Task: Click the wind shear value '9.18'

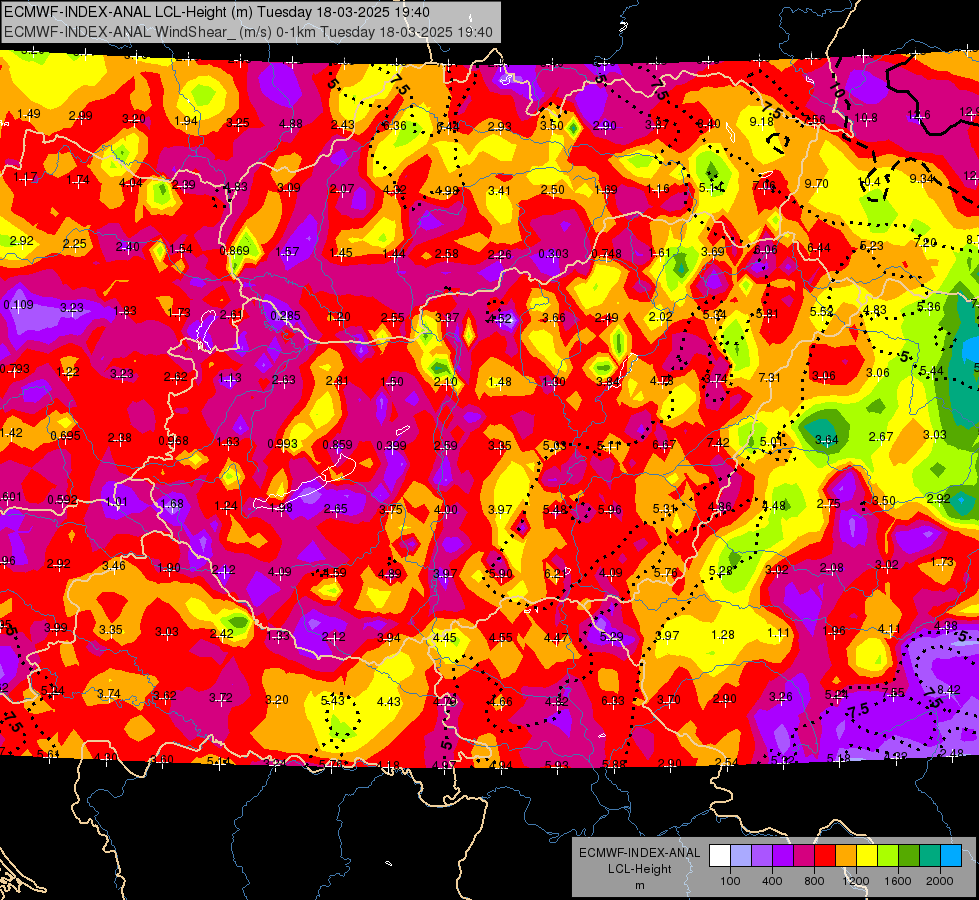Action: 761,122
